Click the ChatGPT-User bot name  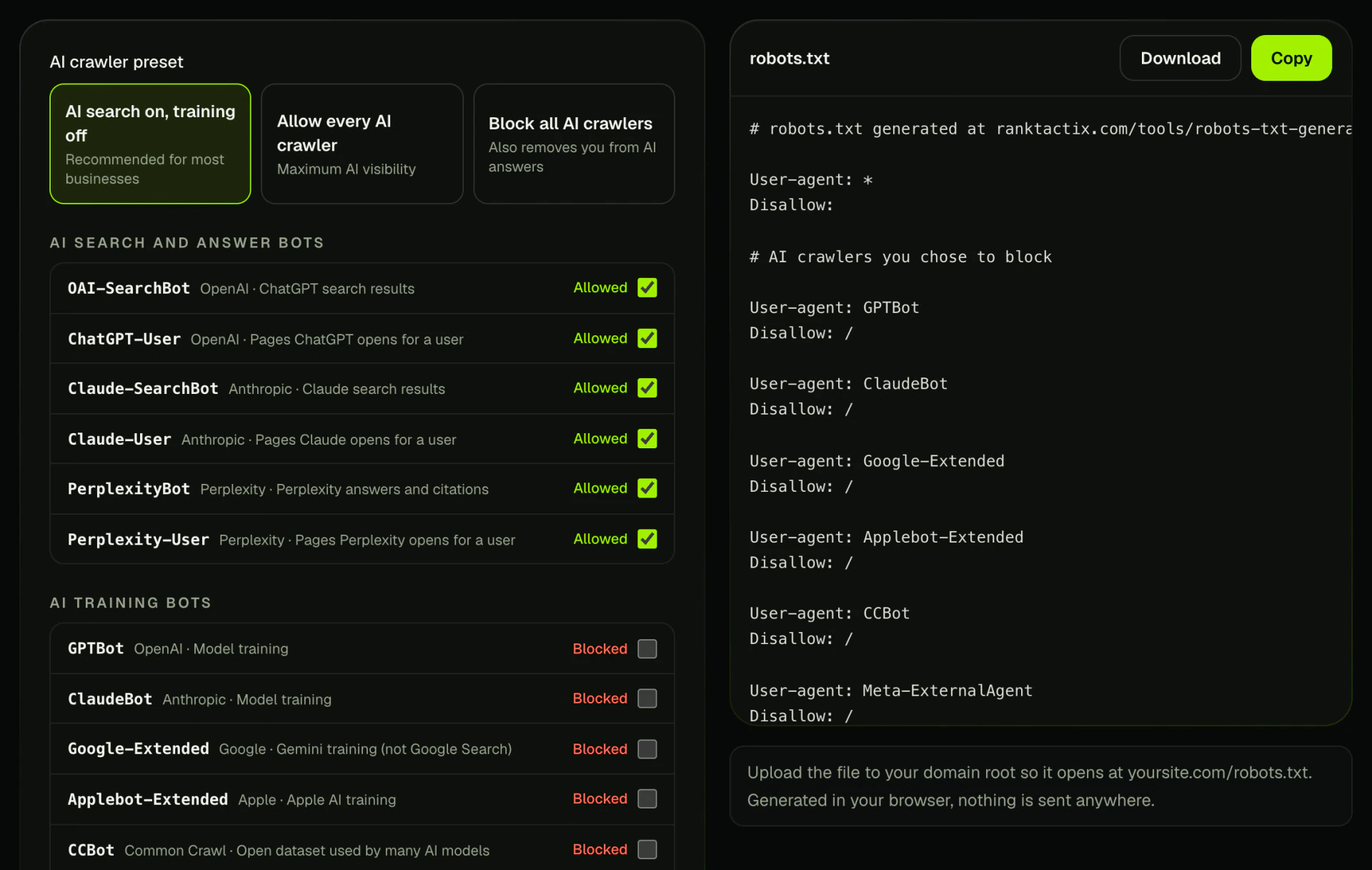[x=124, y=339]
